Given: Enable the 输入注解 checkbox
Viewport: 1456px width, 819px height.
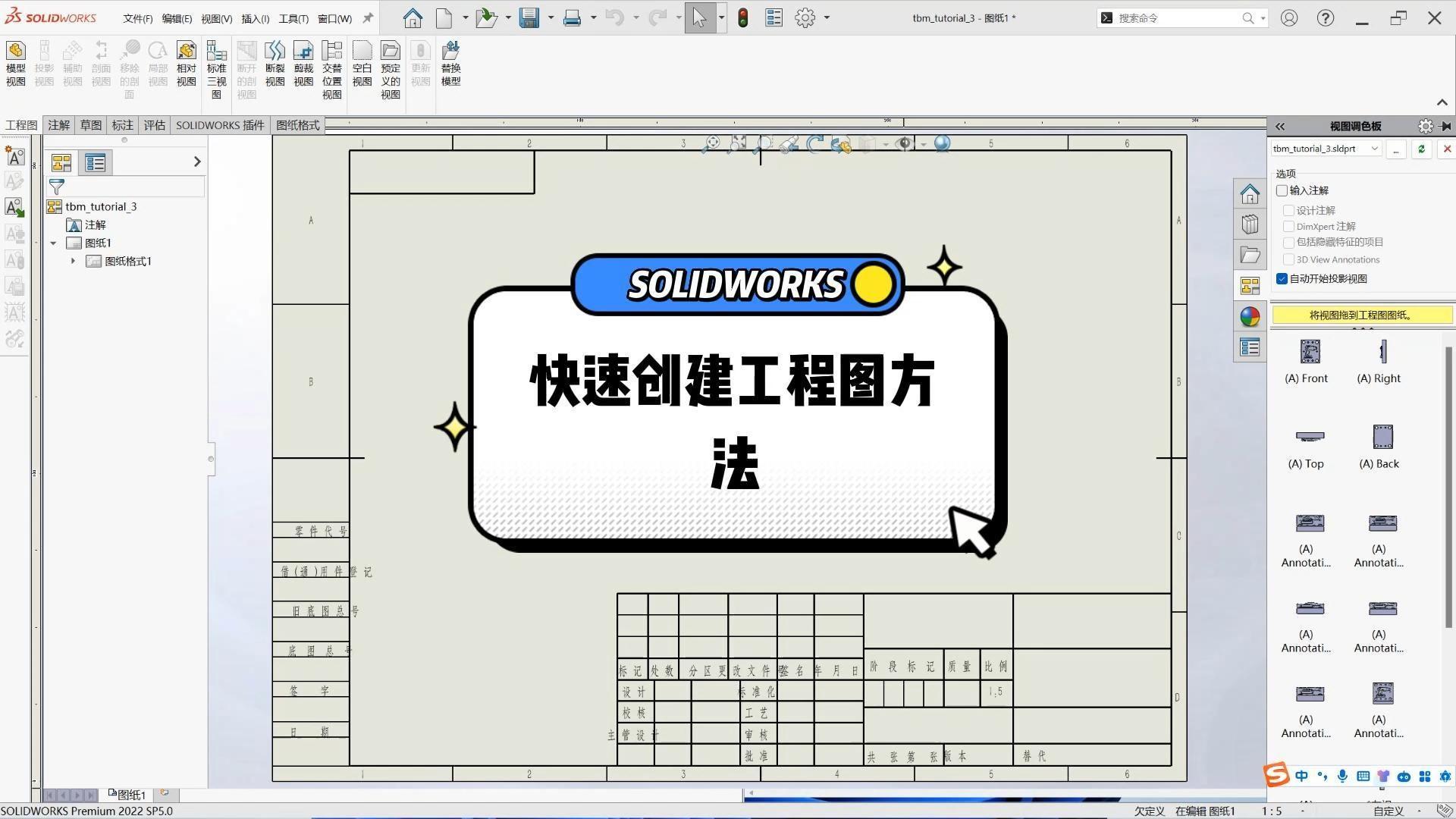Looking at the screenshot, I should click(1282, 190).
